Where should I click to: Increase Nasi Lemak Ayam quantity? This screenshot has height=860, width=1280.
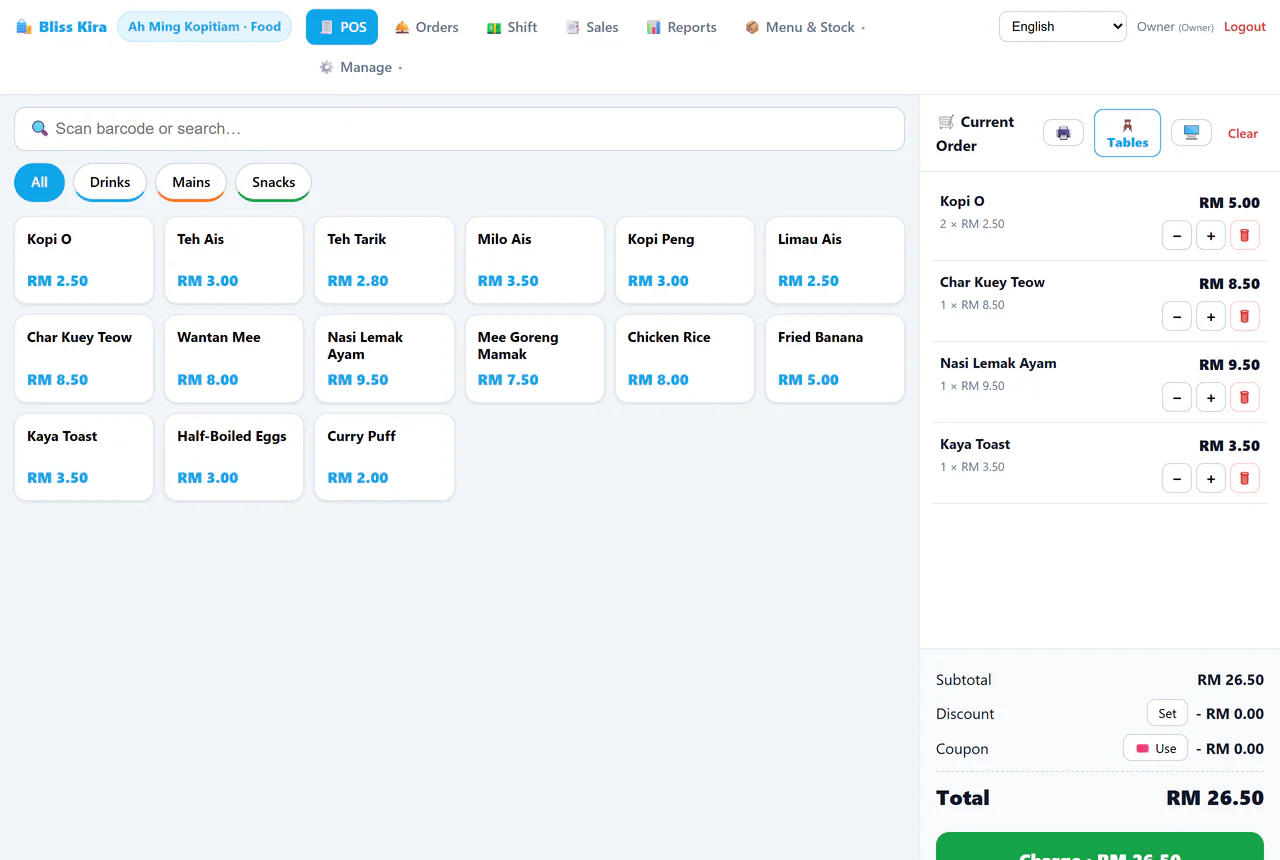click(x=1211, y=398)
